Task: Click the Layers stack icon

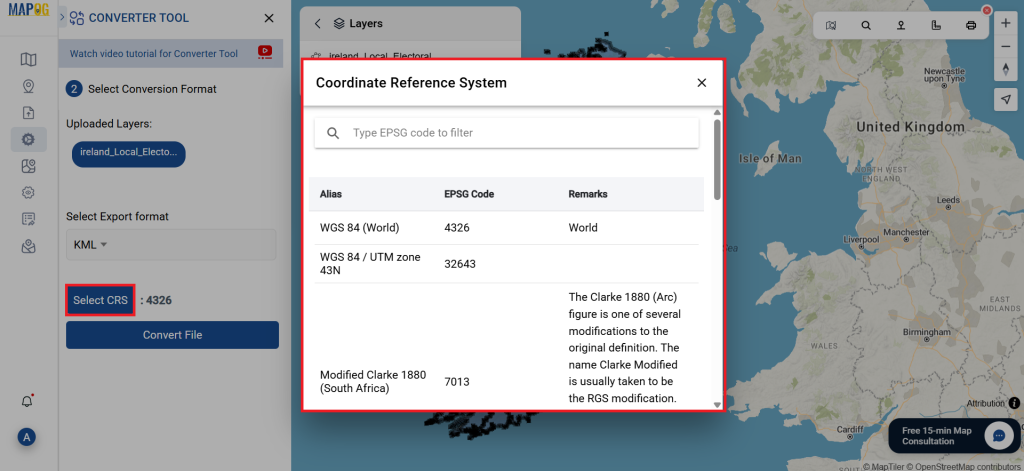Action: 338,24
